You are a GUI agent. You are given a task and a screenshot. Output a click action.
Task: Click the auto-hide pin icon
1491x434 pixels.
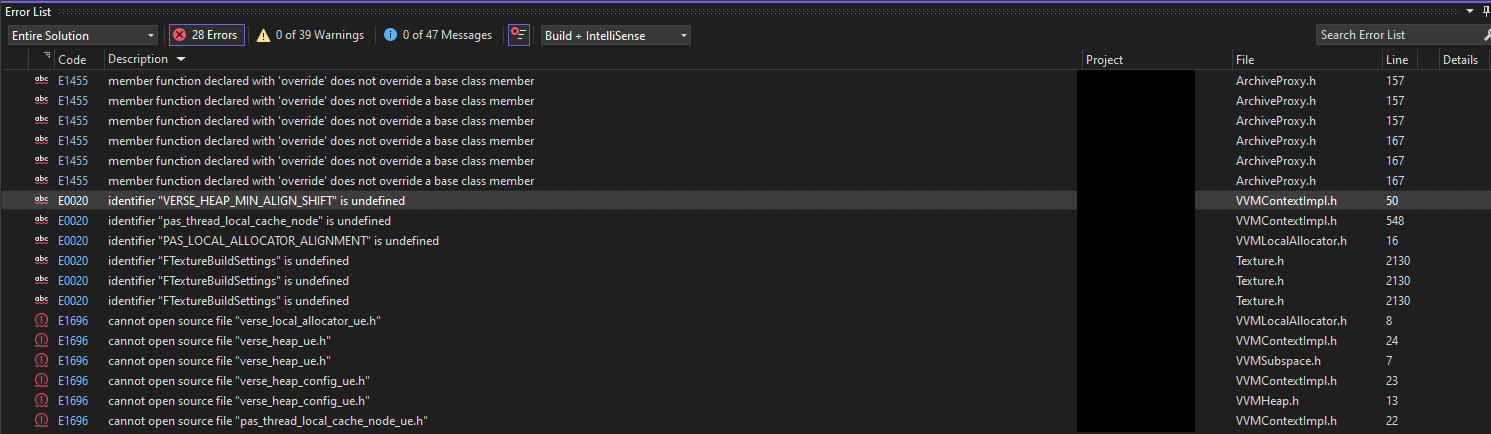tap(1484, 11)
